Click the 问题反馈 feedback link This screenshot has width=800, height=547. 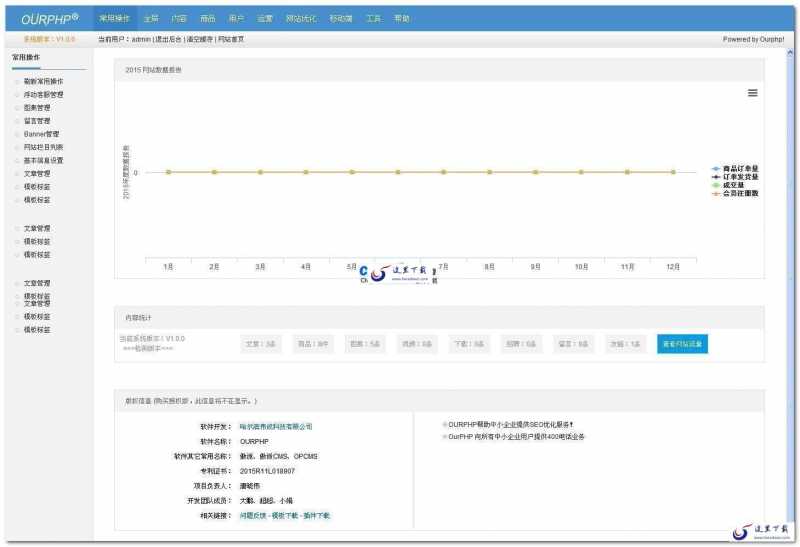tap(253, 515)
